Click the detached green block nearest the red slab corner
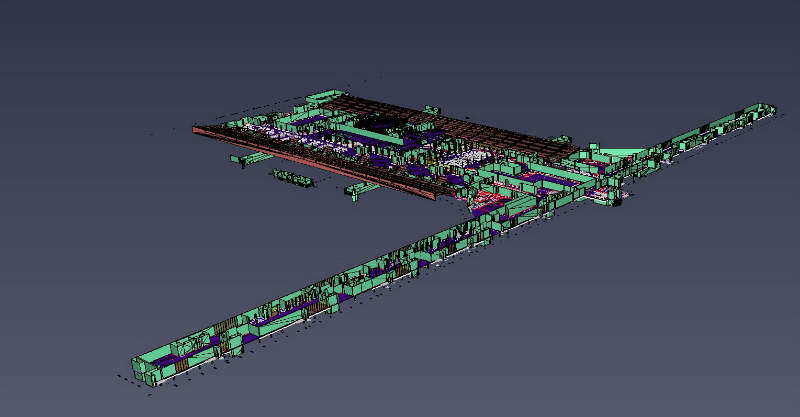Image resolution: width=800 pixels, height=417 pixels. [358, 189]
